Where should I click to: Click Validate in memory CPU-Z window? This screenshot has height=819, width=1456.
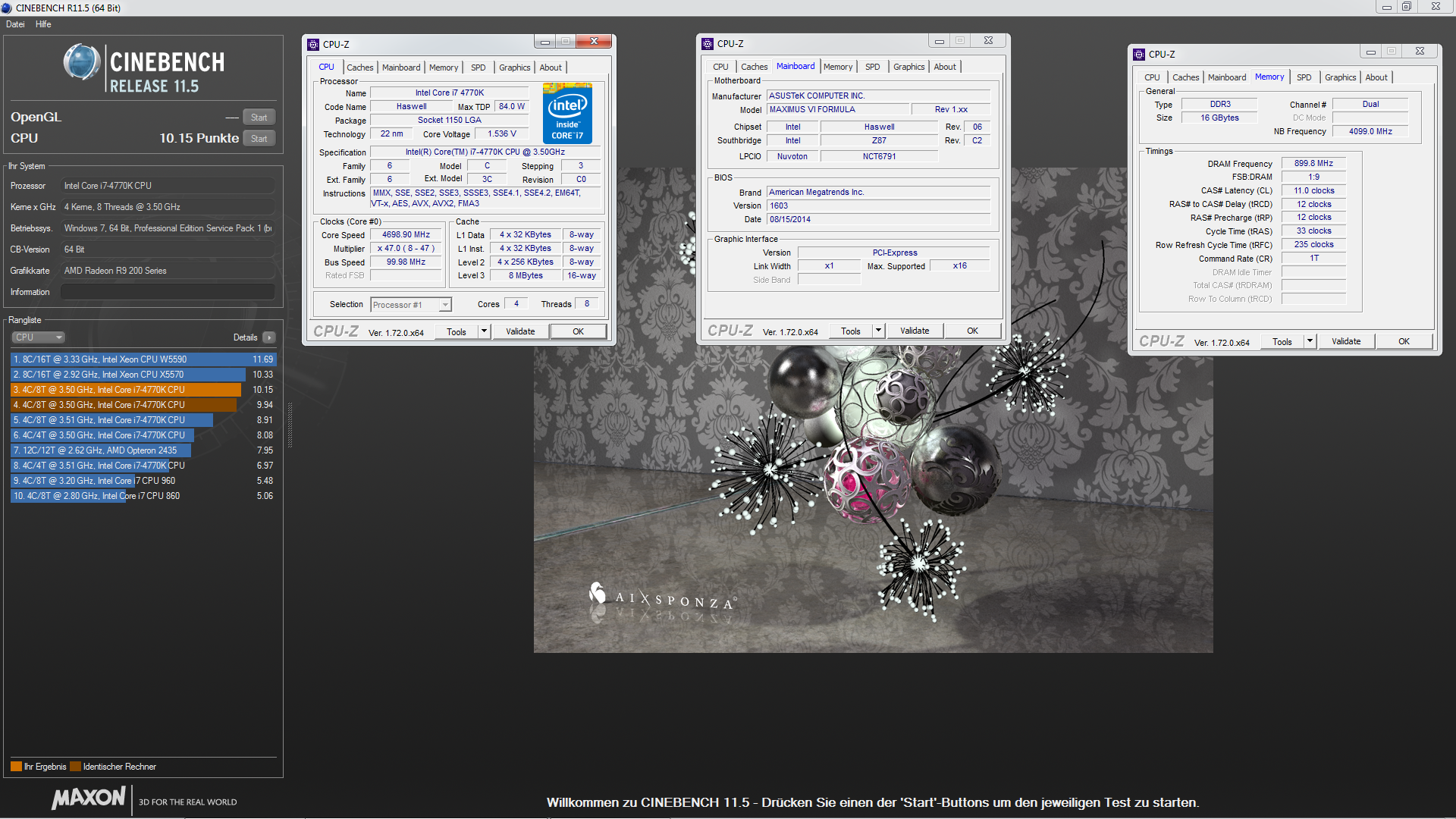coord(1347,341)
